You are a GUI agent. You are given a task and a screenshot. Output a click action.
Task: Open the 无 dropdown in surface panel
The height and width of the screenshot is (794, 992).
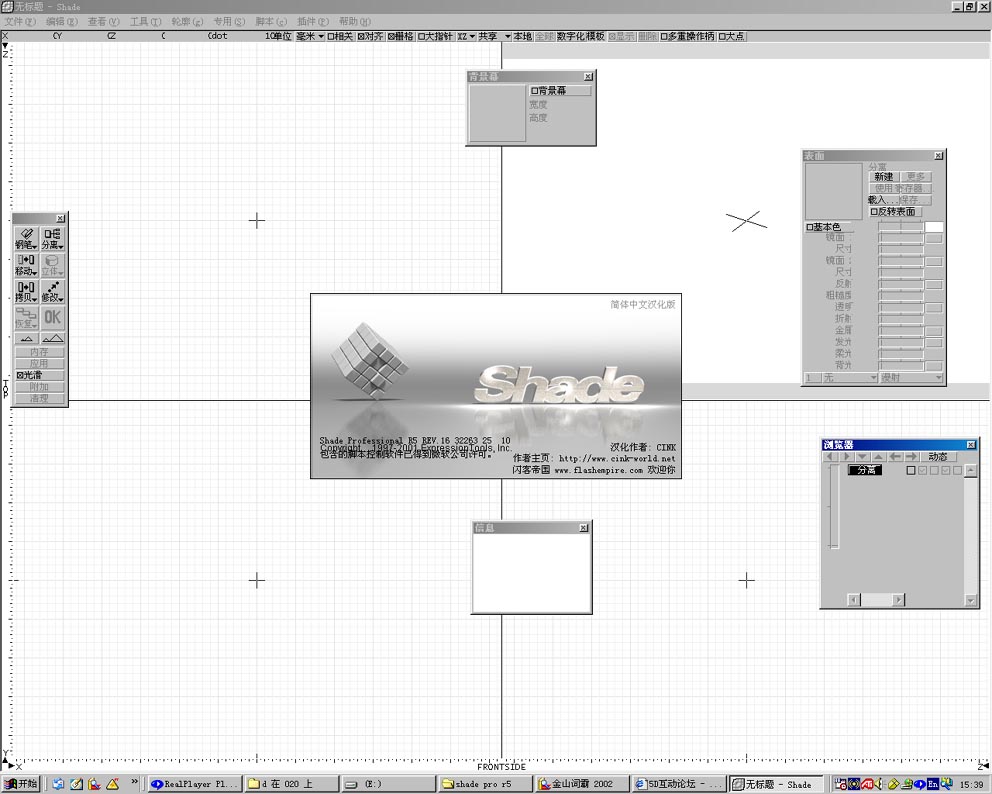click(848, 378)
